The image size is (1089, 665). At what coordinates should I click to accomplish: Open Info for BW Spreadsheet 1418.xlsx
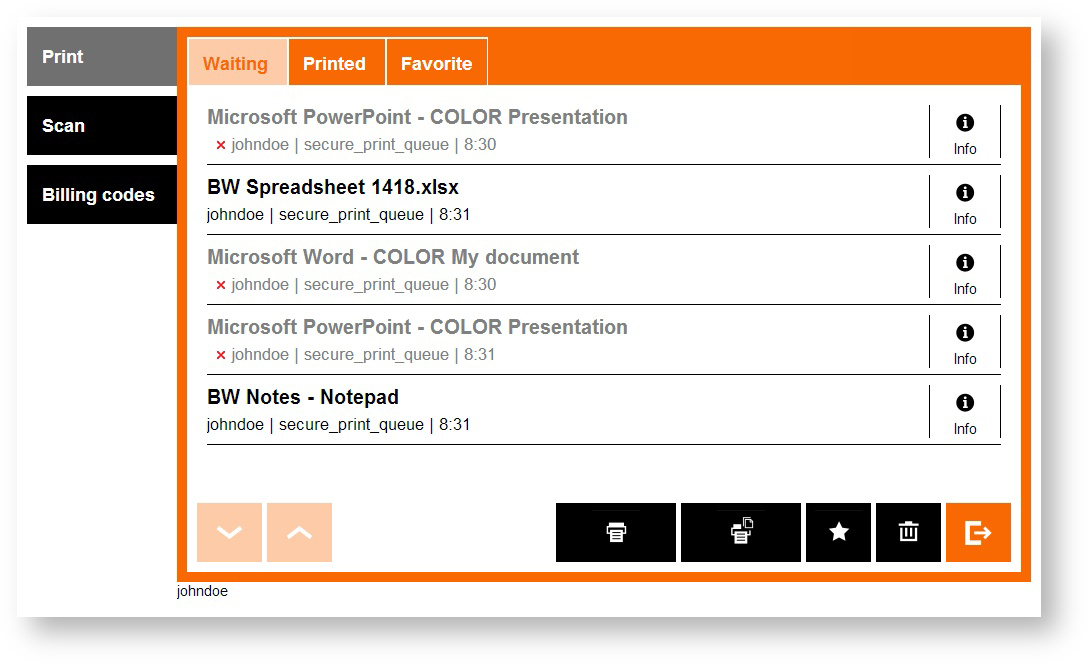964,202
